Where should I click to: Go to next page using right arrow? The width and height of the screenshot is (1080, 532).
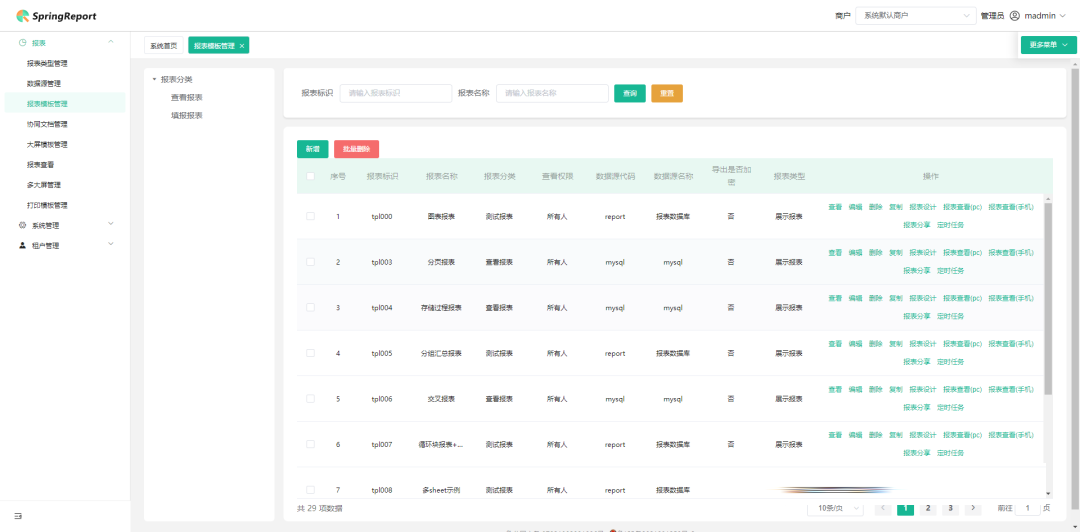click(972, 508)
